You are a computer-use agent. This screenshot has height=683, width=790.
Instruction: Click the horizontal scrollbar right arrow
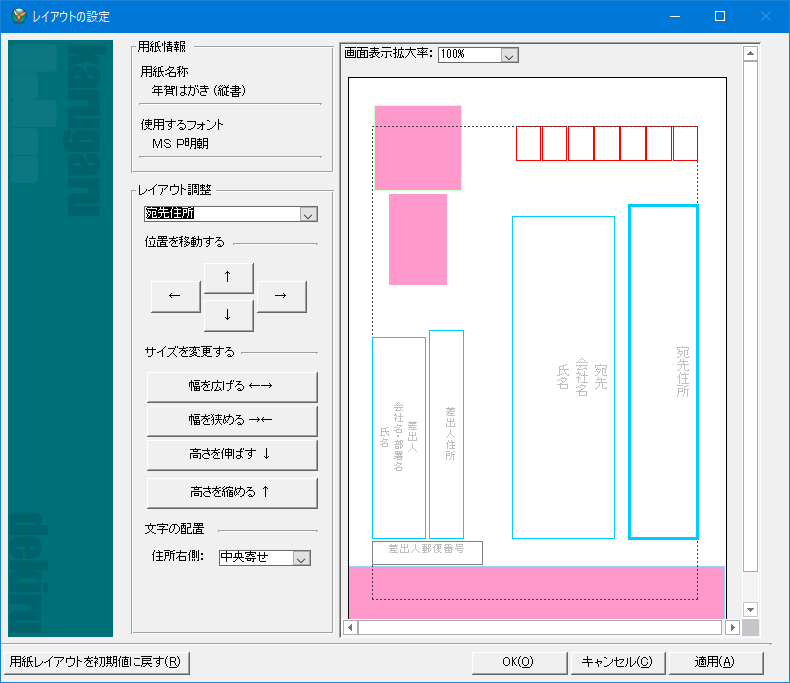point(733,627)
